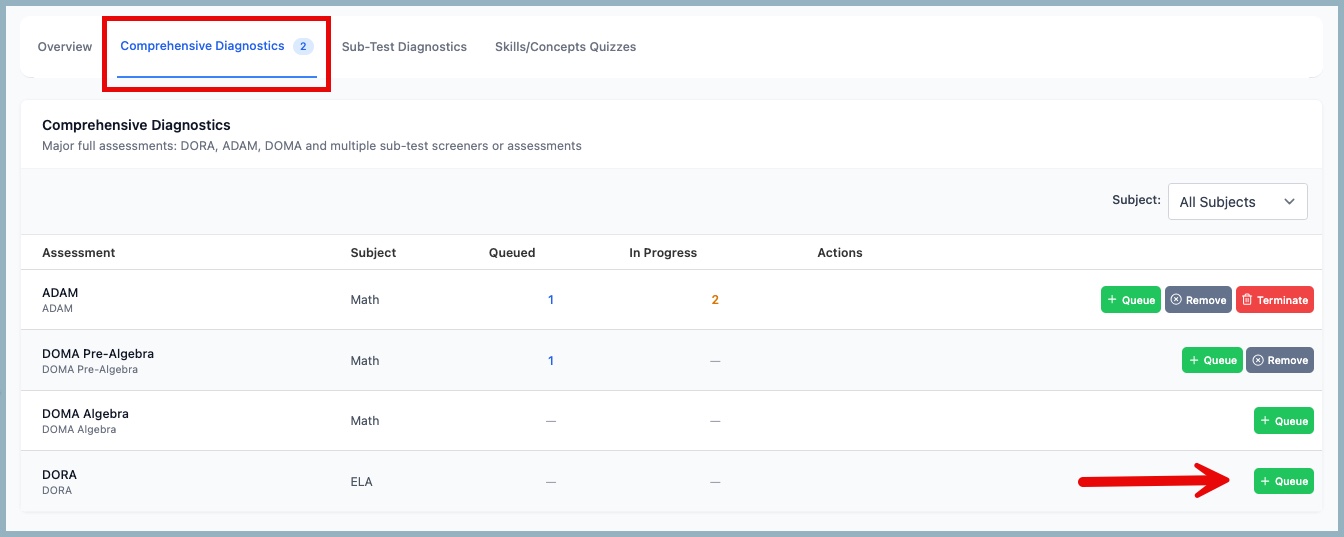Click the queued count for DOMA Pre-Algebra

[x=550, y=360]
